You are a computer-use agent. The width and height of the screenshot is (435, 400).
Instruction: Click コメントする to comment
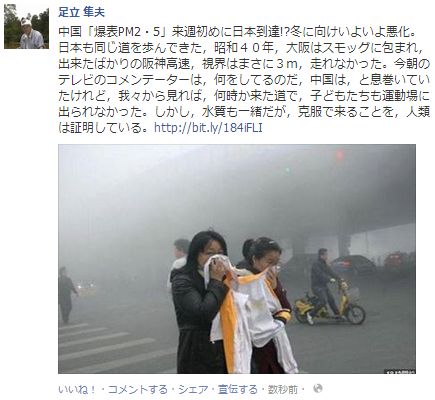[138, 389]
